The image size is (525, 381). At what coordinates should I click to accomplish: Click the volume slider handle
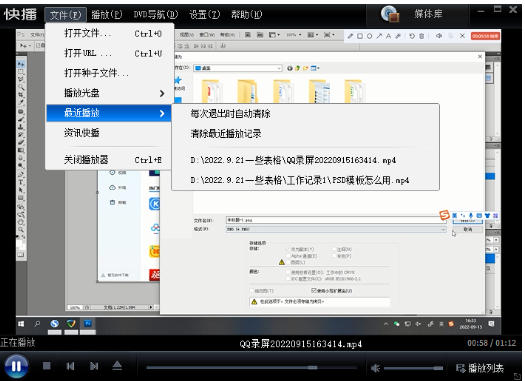pos(438,368)
